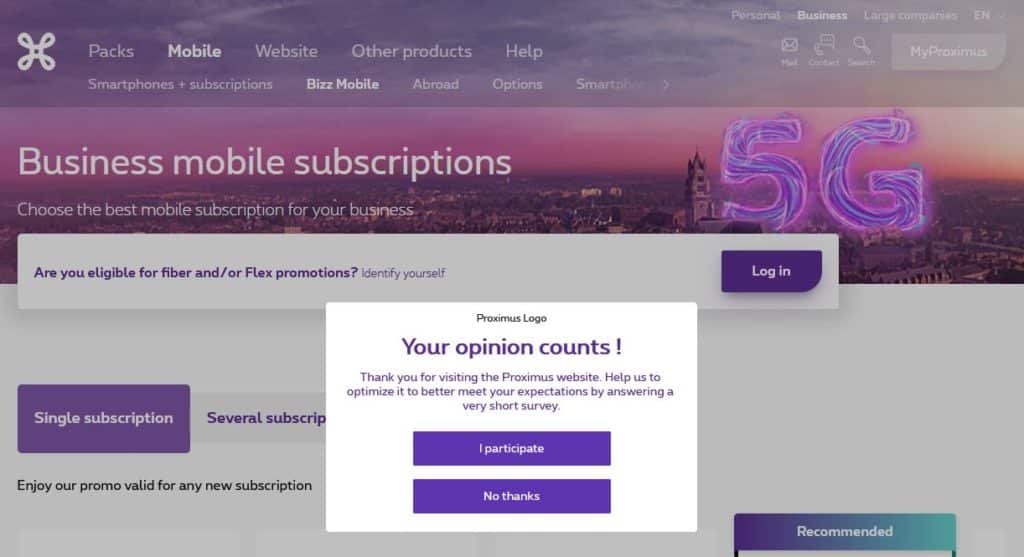Click the Search magnifier icon
Viewport: 1024px width, 557px height.
[861, 49]
